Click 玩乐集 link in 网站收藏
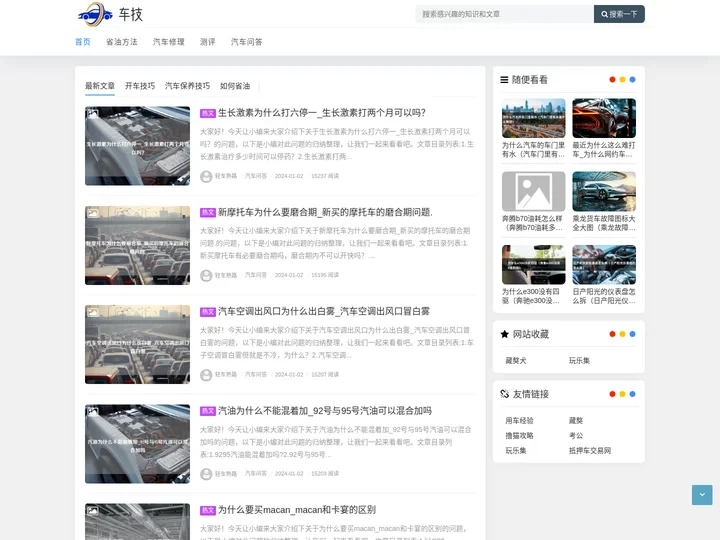Screen dimensions: 720x540 [x=579, y=361]
